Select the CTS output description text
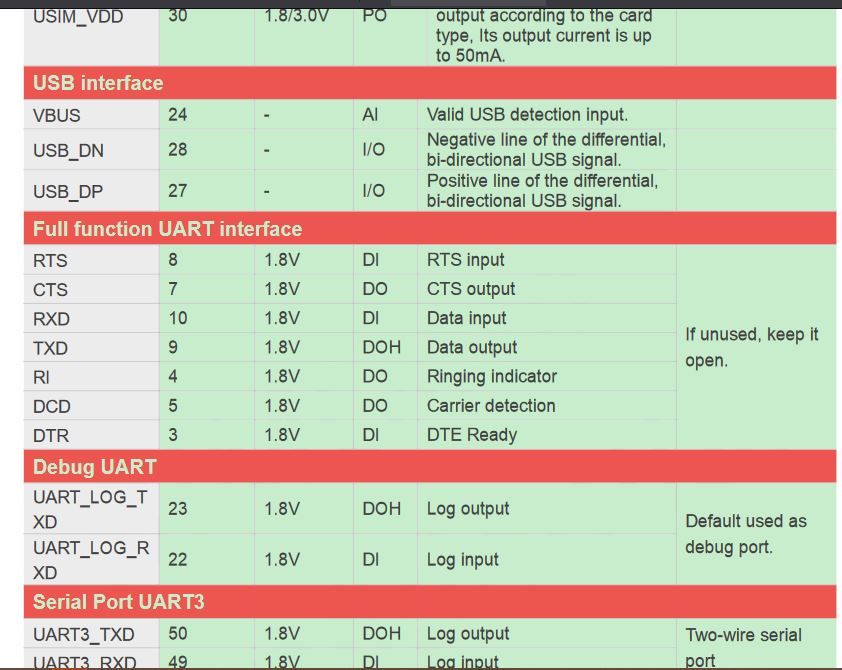 click(471, 289)
